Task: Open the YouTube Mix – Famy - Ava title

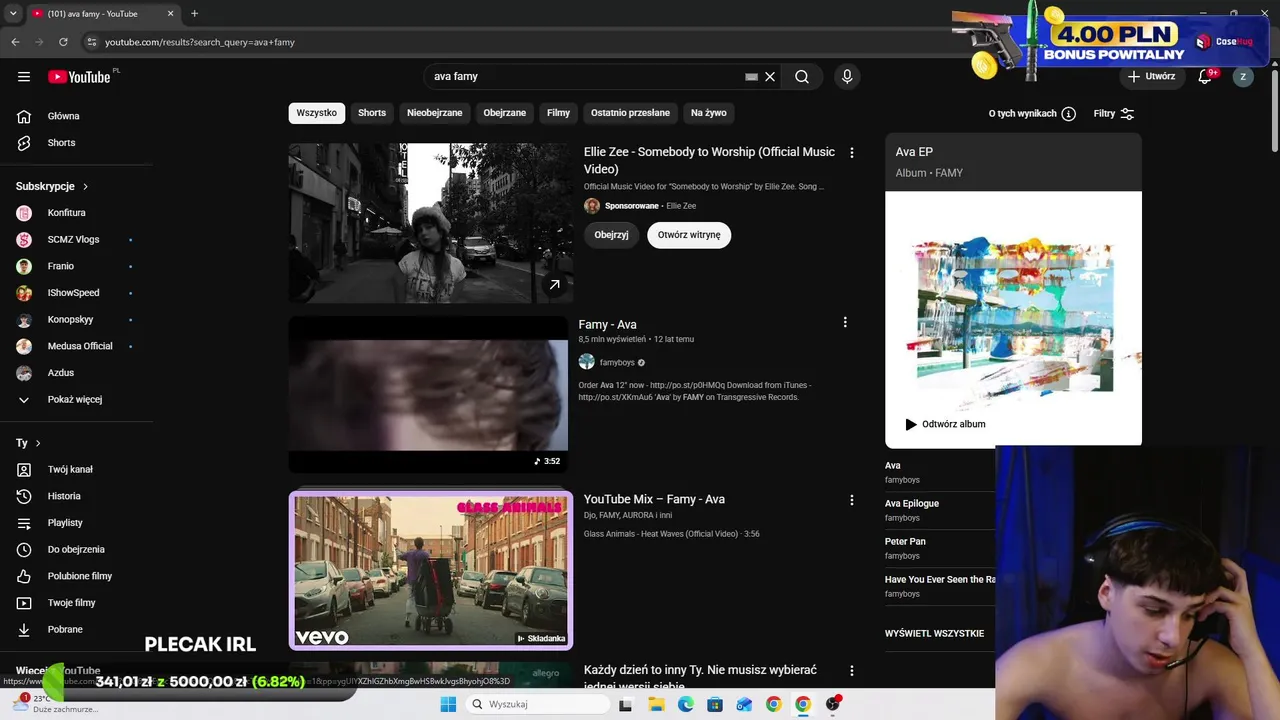Action: click(x=655, y=500)
